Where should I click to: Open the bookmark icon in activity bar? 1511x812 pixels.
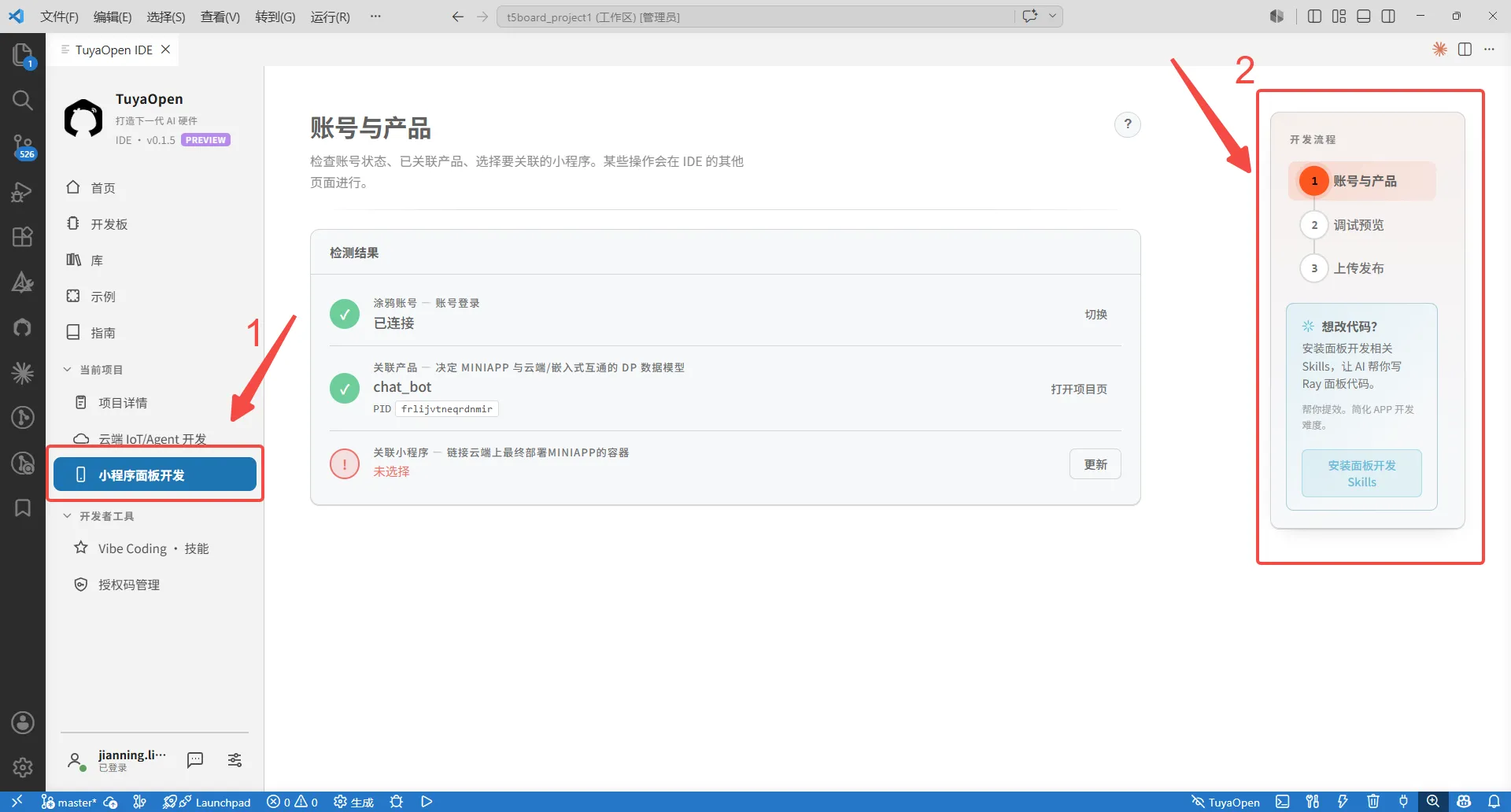click(22, 508)
